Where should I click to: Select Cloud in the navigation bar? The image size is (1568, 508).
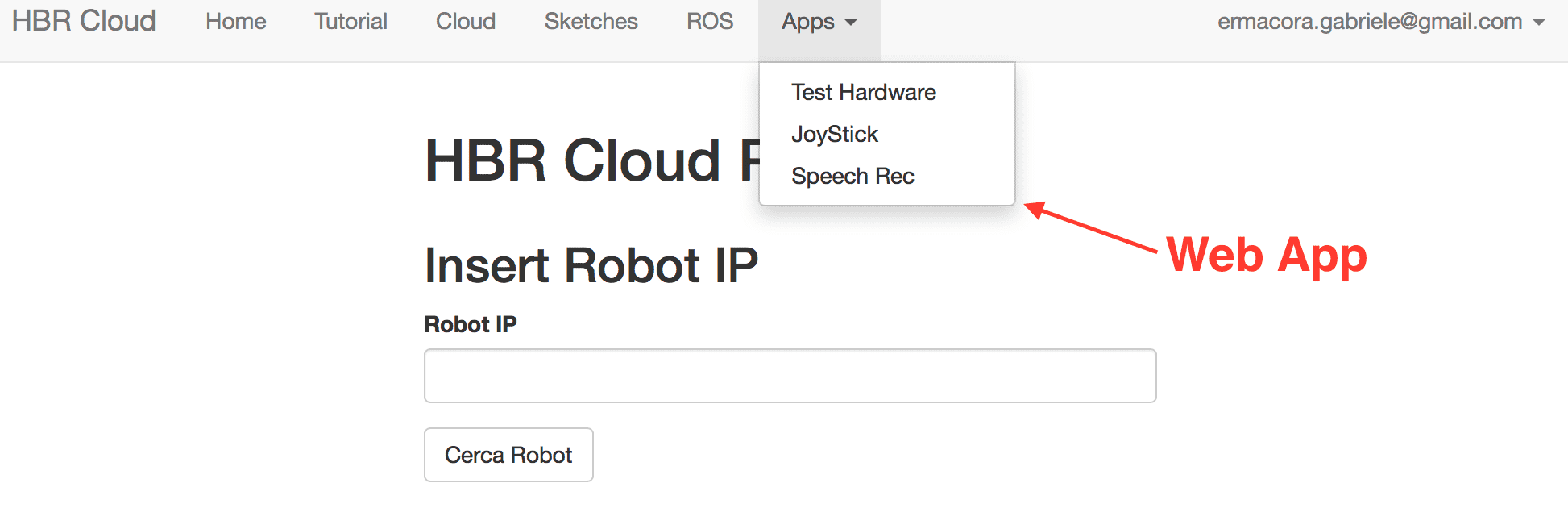466,21
